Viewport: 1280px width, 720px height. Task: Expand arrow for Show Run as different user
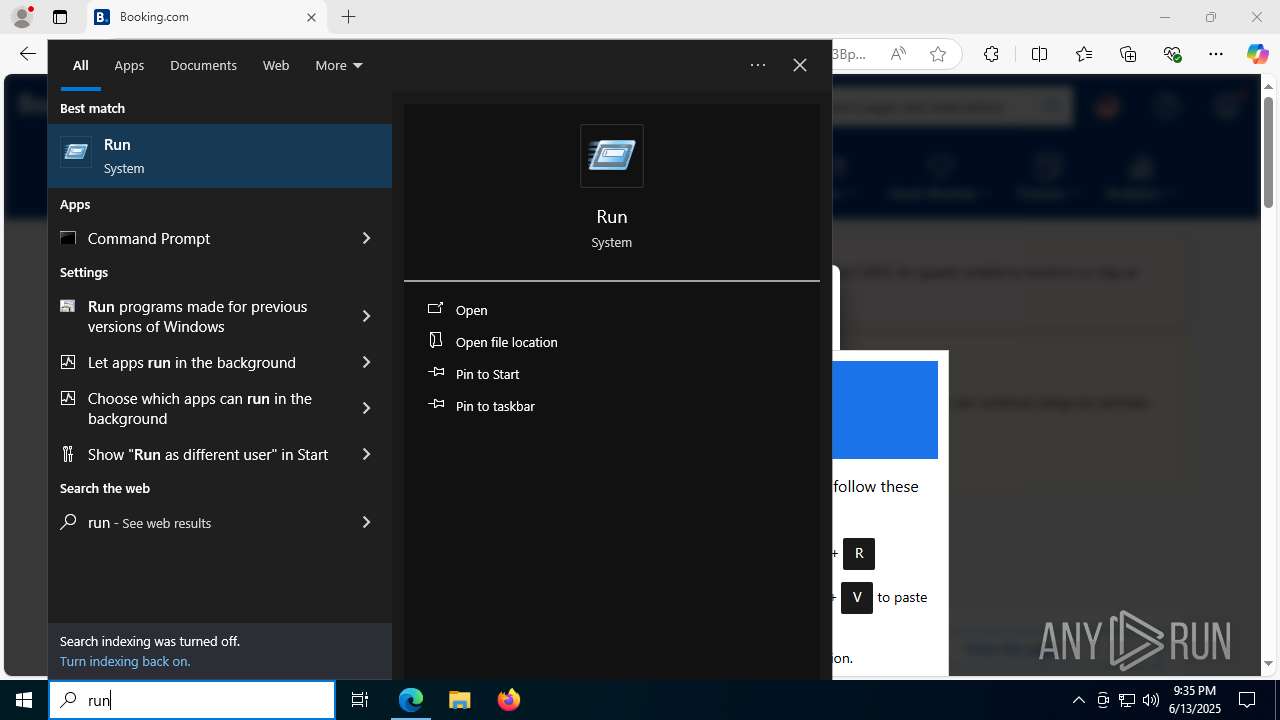point(366,454)
